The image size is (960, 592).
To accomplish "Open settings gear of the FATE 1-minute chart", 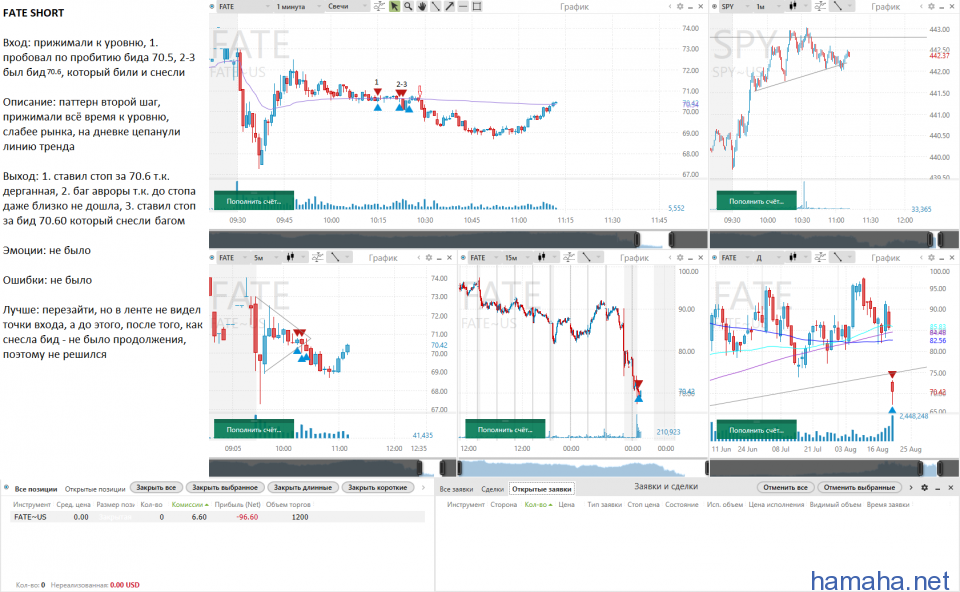I will pyautogui.click(x=680, y=6).
